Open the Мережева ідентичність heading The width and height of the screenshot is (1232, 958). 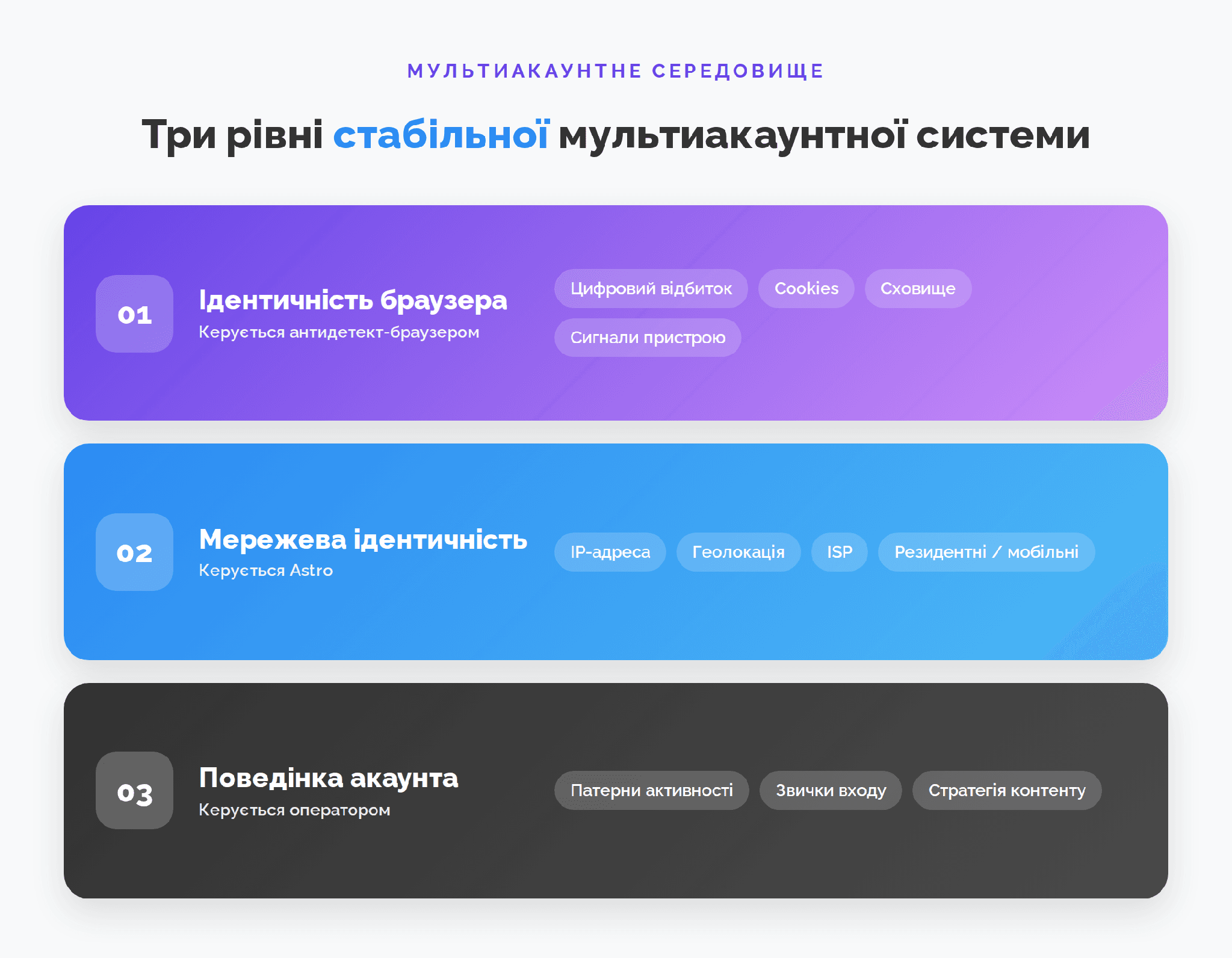[x=363, y=539]
